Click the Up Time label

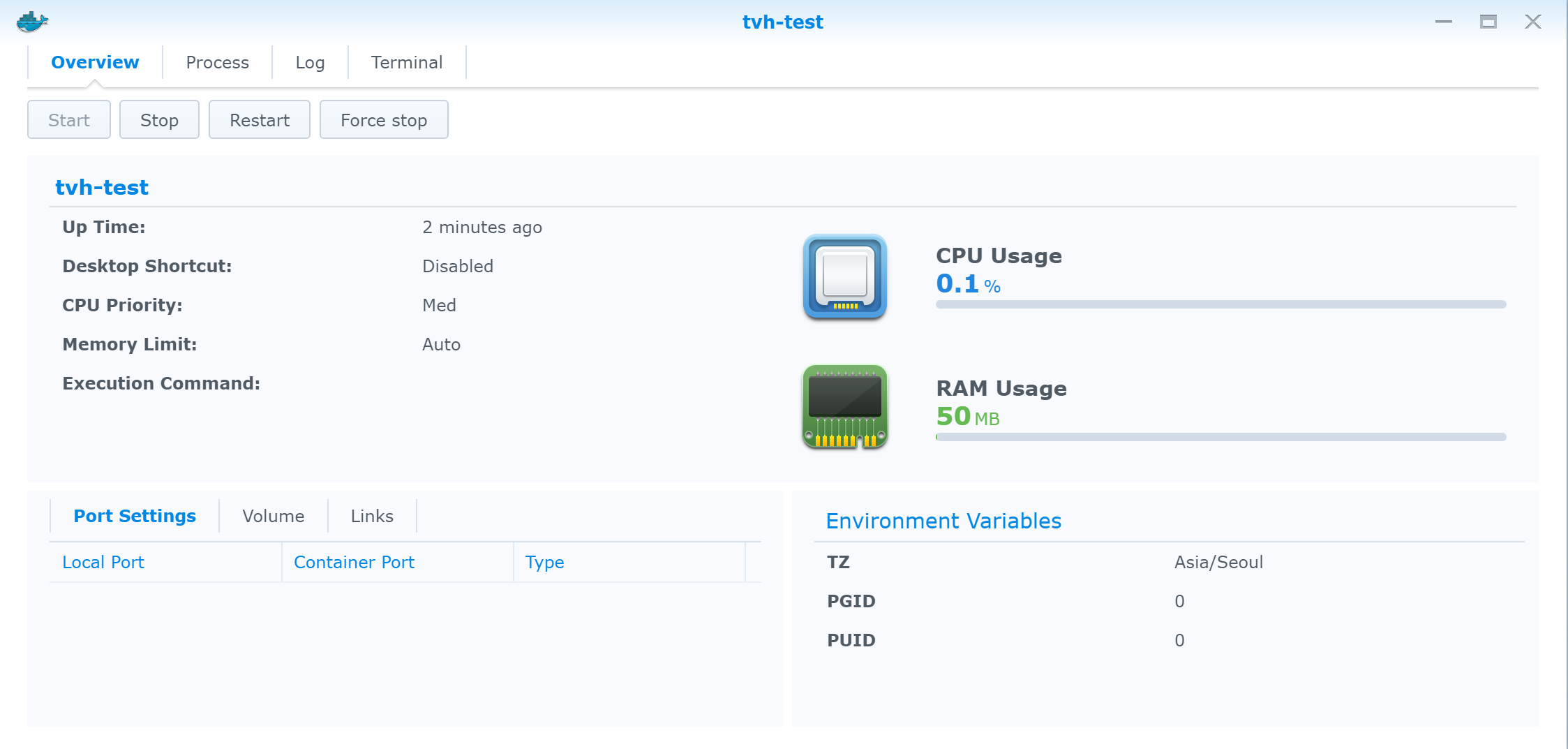(104, 227)
